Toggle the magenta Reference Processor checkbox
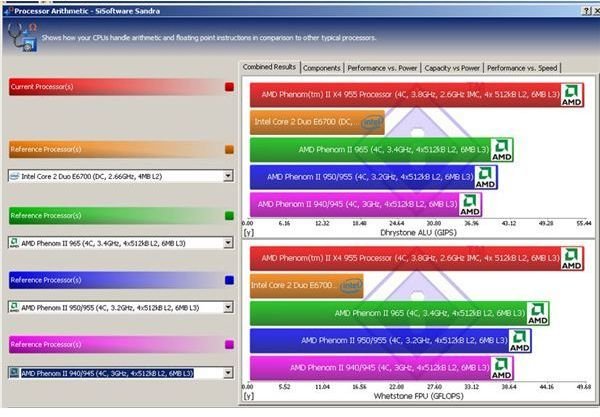 (229, 345)
